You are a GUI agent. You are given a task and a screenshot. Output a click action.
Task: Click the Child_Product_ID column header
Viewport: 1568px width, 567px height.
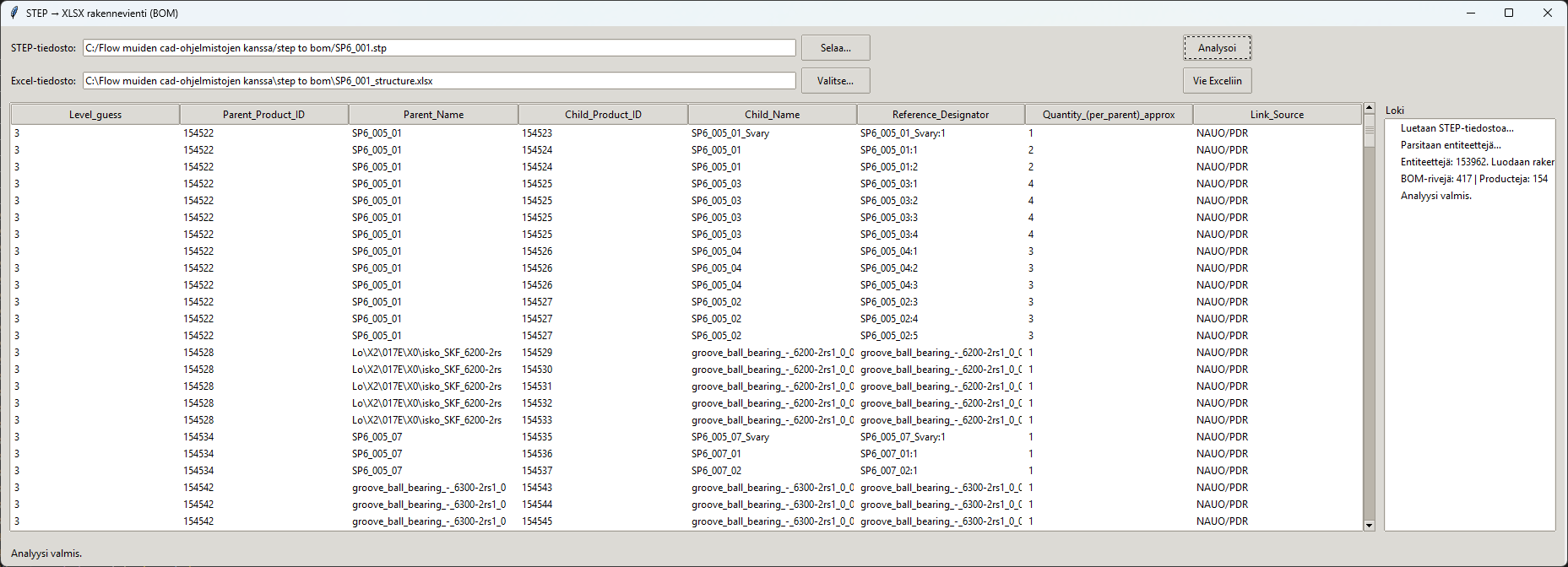click(603, 115)
